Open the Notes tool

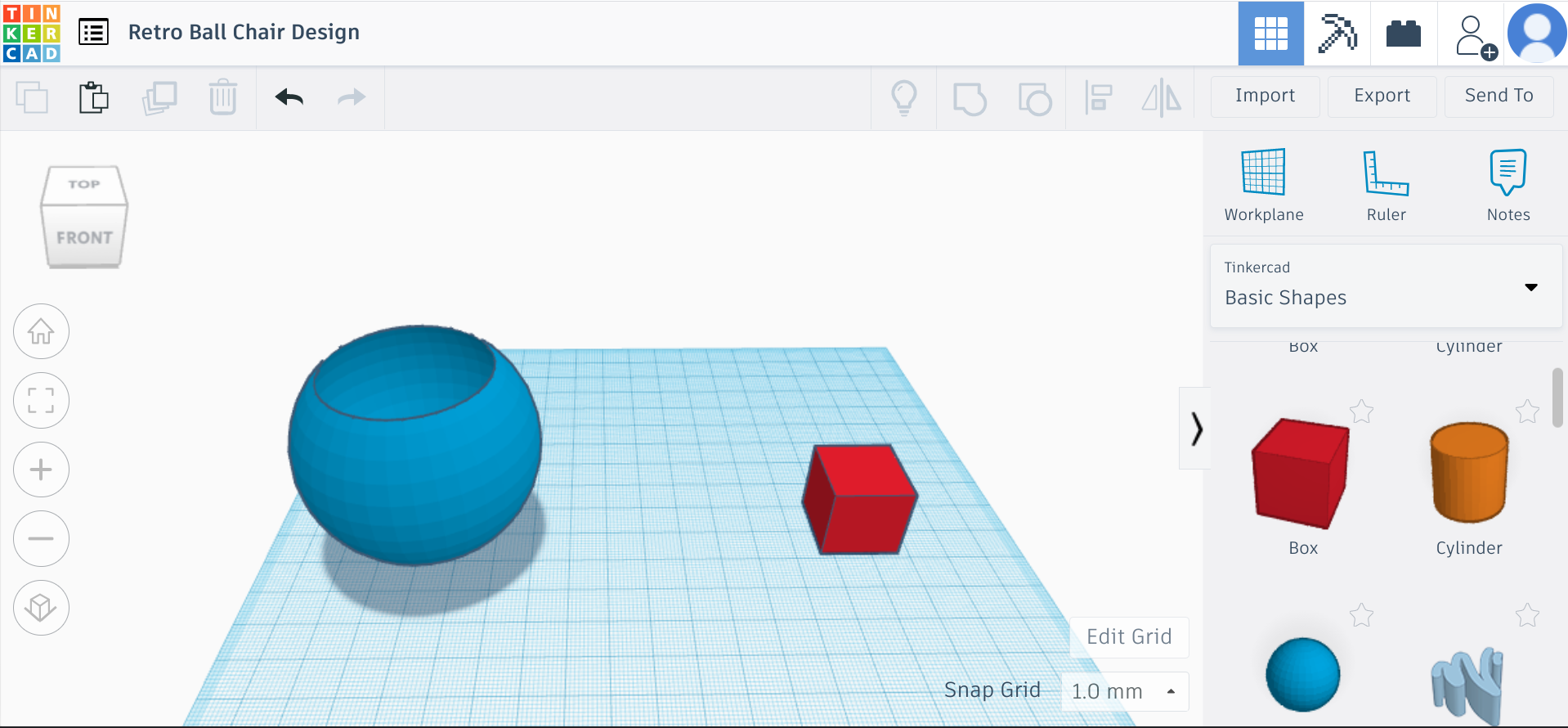click(1508, 185)
